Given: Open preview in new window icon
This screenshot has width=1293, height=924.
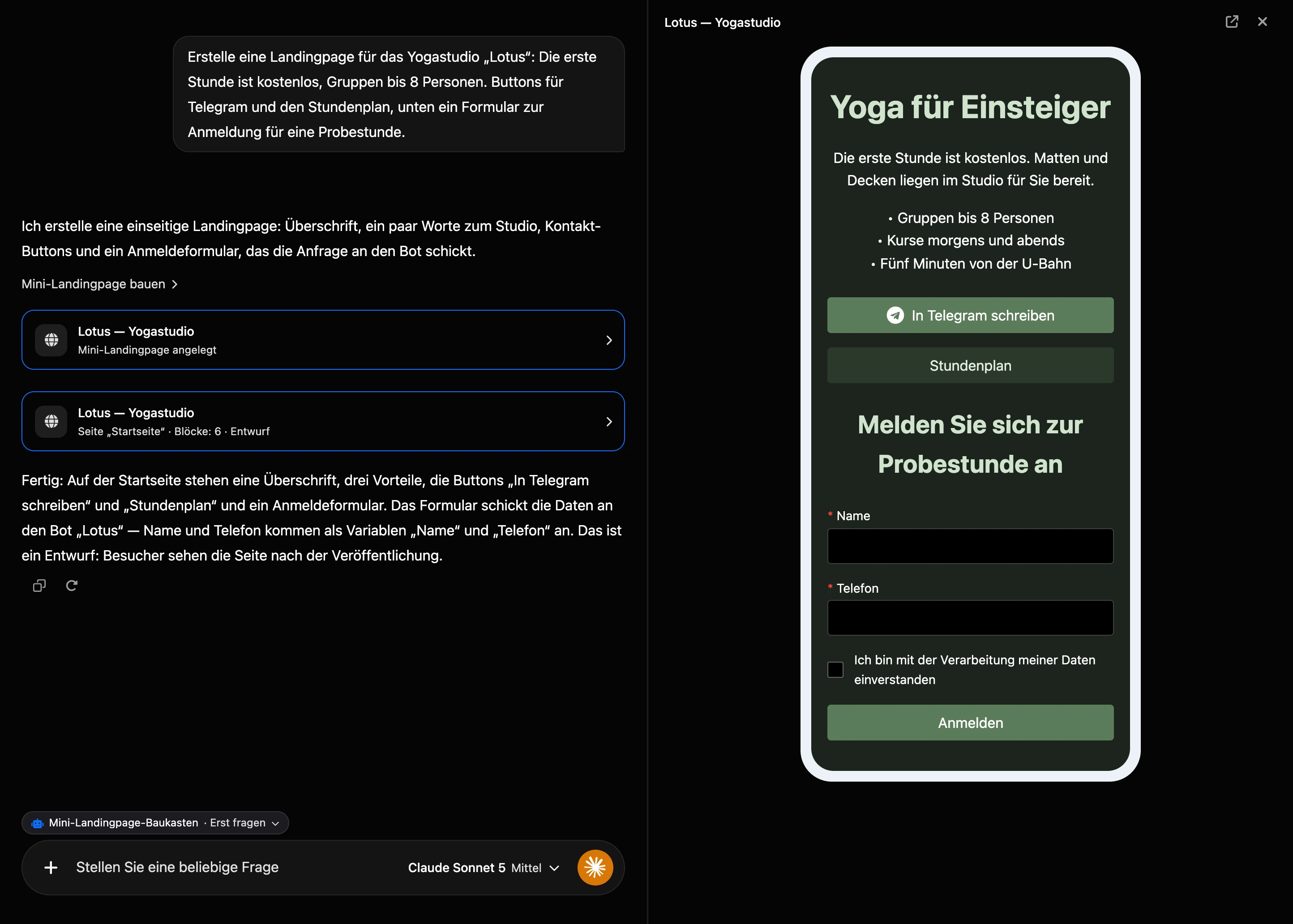Looking at the screenshot, I should coord(1232,21).
